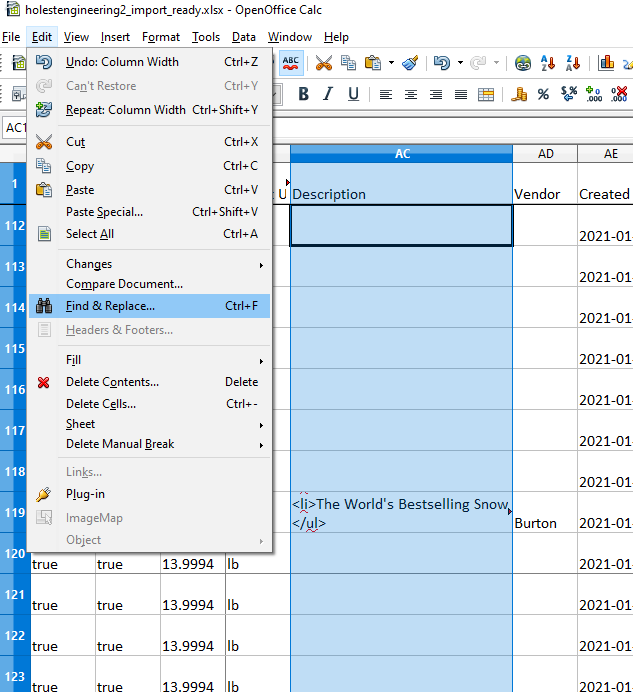Screen dimensions: 633x692
Task: Click the Sort Ascending toolbar icon
Action: pos(548,62)
